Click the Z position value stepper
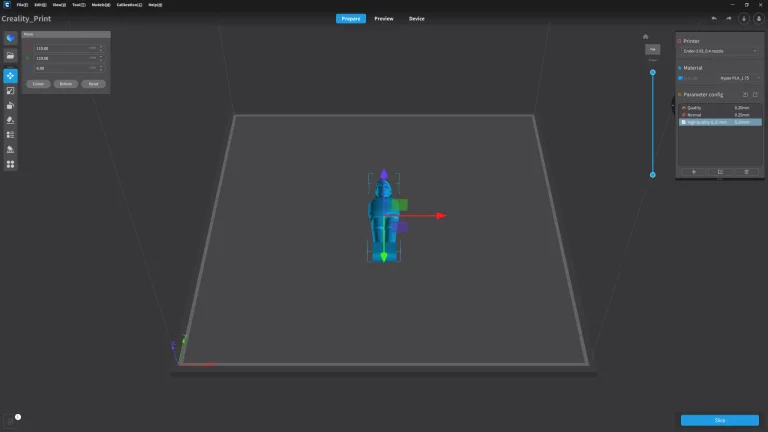 (x=101, y=68)
